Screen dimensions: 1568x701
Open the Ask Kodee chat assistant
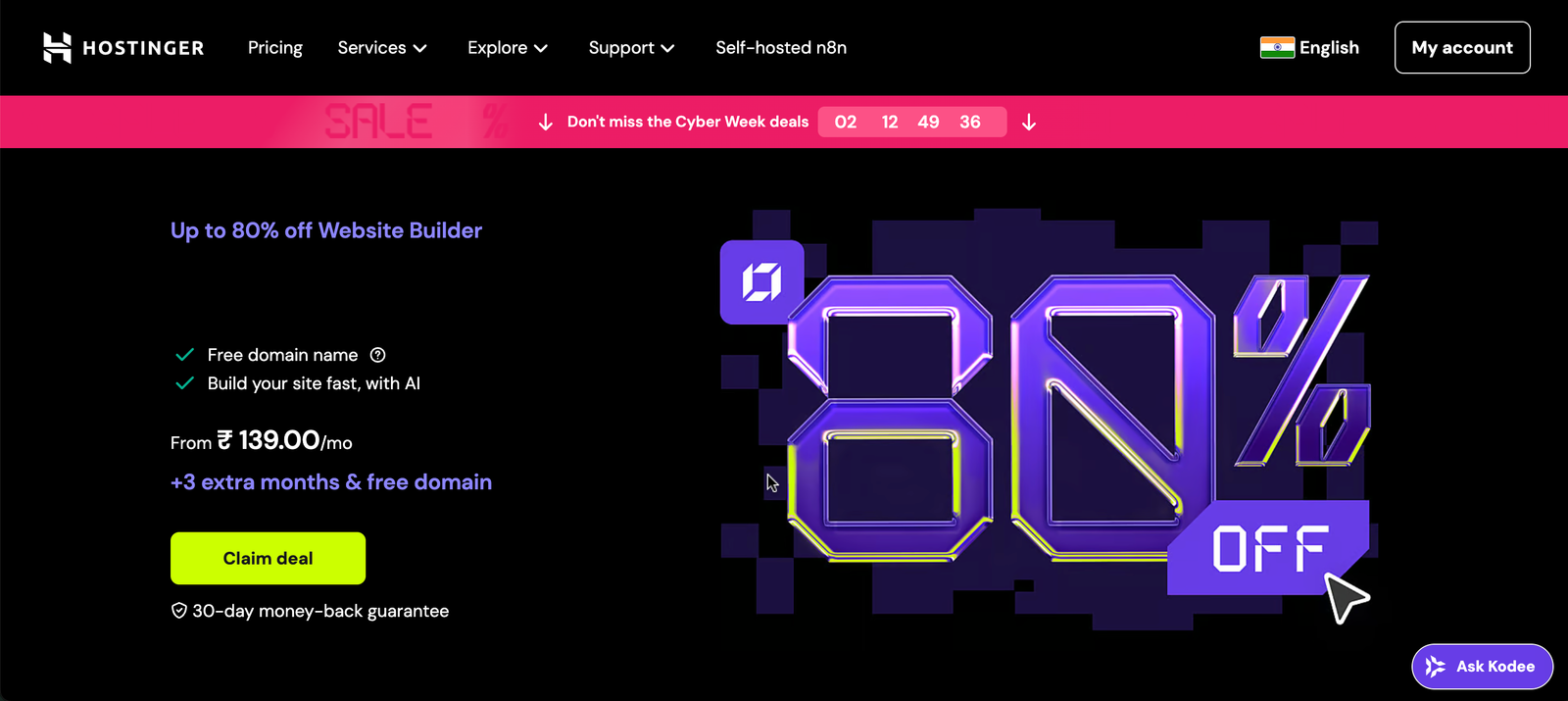pyautogui.click(x=1482, y=667)
